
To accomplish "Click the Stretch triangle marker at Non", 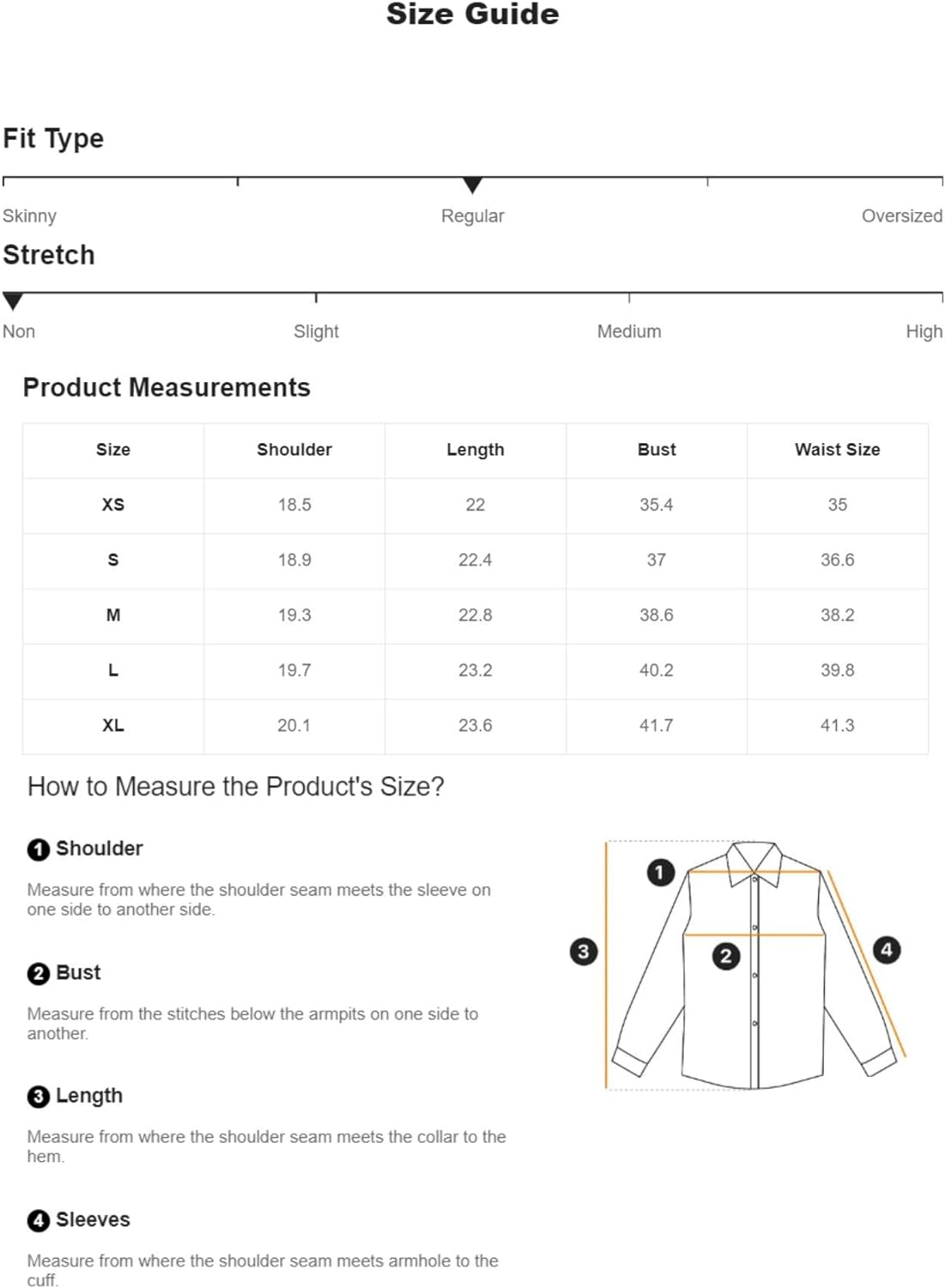I will pyautogui.click(x=13, y=301).
